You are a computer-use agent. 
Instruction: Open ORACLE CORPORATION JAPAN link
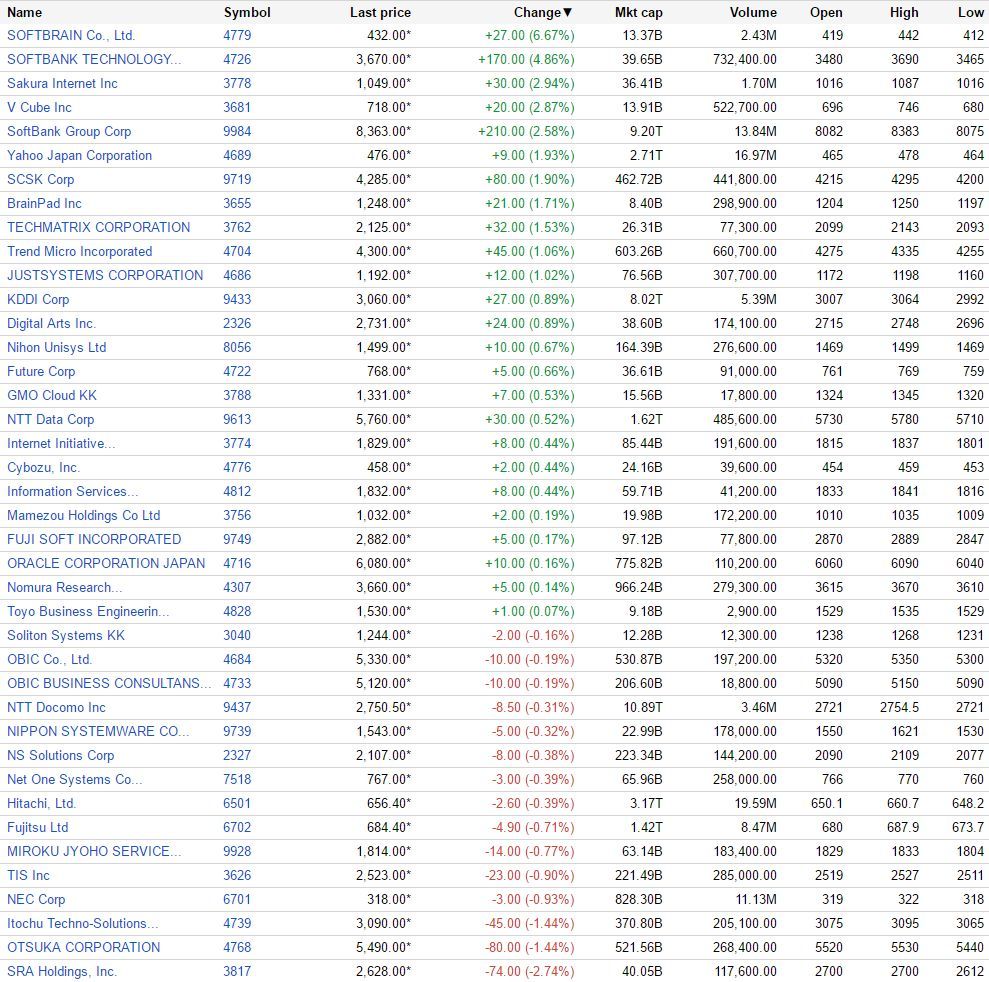tap(106, 563)
